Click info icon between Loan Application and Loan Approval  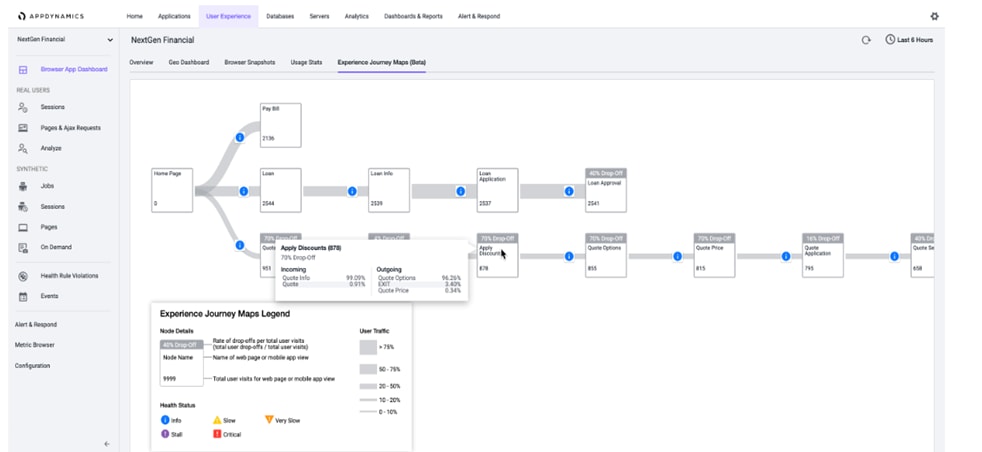[569, 191]
